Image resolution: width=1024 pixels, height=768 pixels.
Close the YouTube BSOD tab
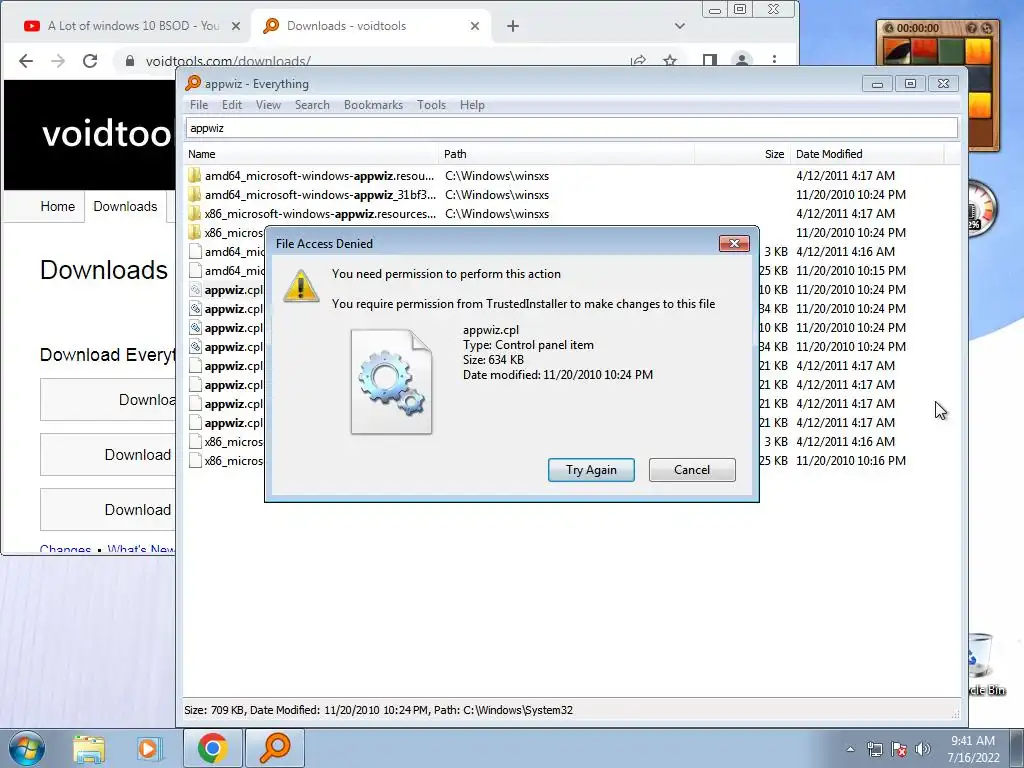point(236,26)
